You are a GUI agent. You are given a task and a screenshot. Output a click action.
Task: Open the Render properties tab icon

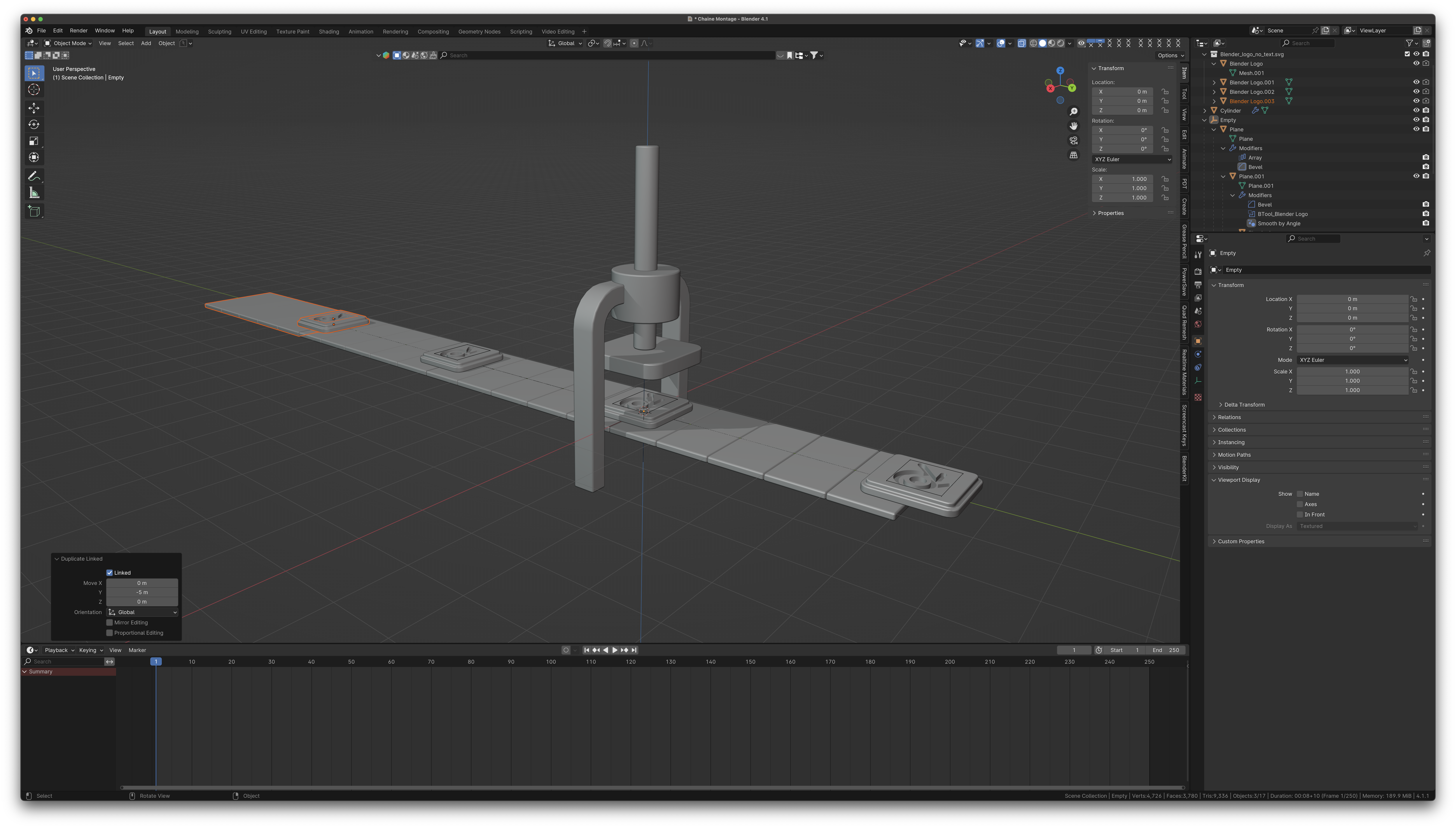click(x=1198, y=272)
